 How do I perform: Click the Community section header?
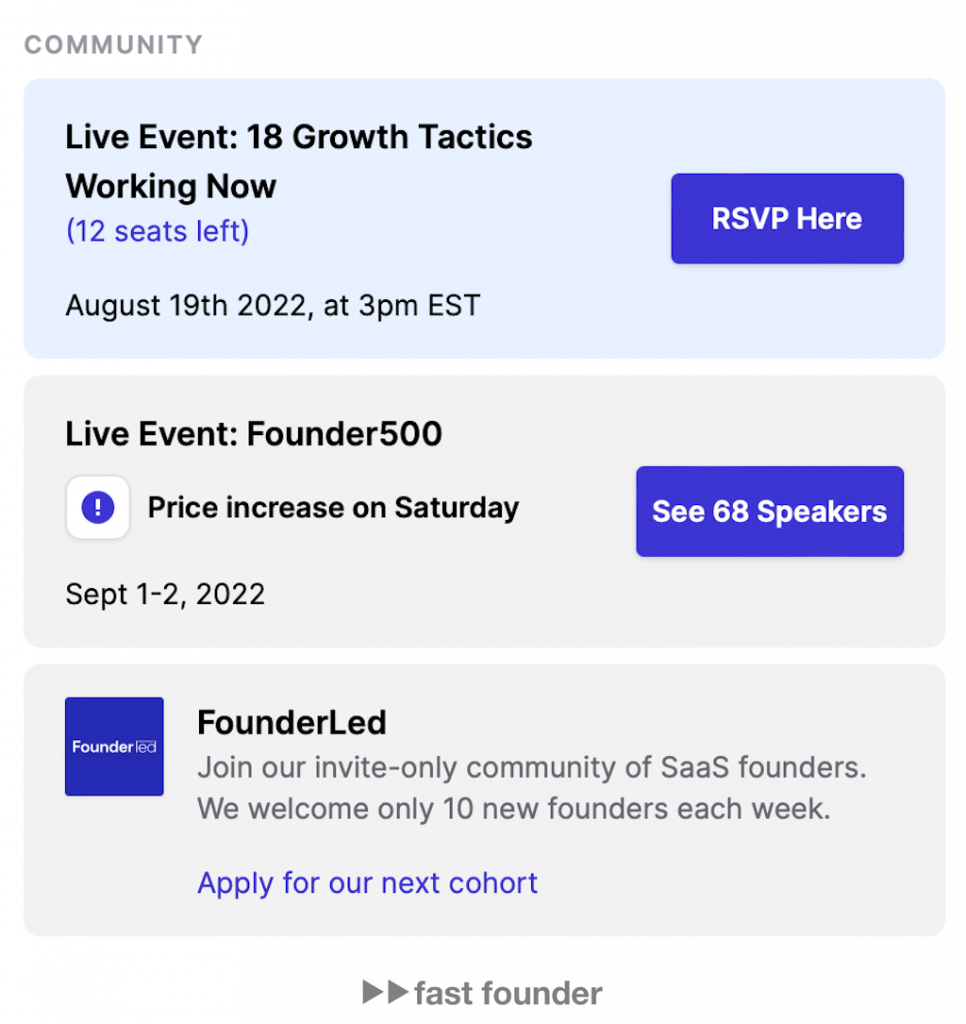point(114,45)
